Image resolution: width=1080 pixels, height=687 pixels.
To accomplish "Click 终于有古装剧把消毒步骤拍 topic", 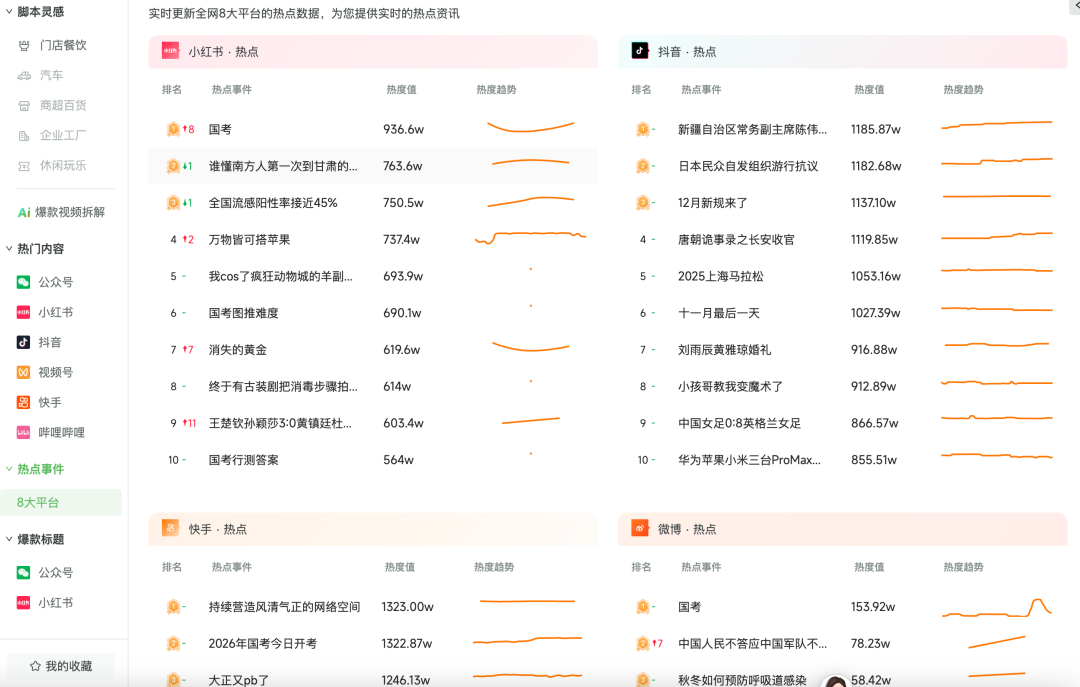I will pyautogui.click(x=283, y=387).
